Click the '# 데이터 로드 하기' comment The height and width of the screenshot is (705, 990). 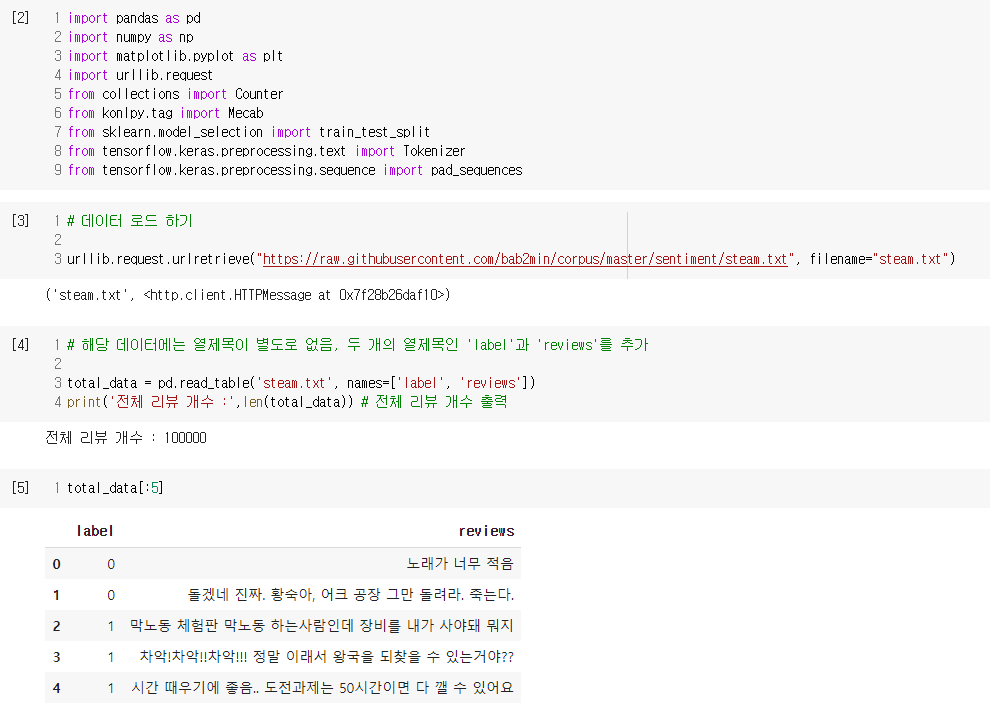(x=130, y=221)
